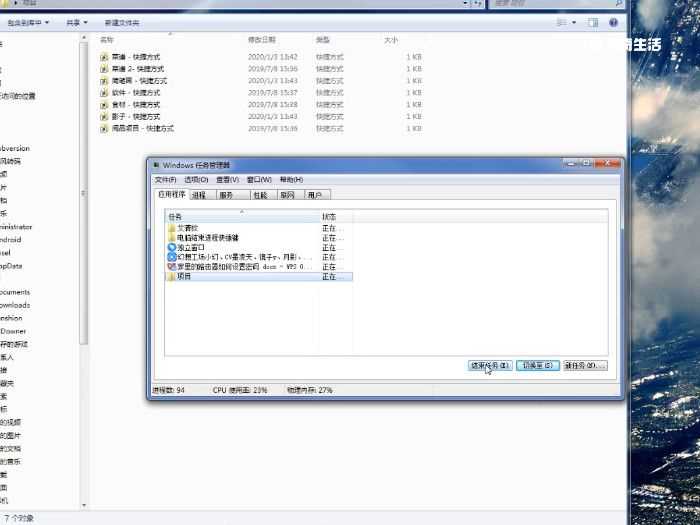Open the 共享 dropdown in Explorer toolbar
Viewport: 700px width, 525px height.
point(77,22)
